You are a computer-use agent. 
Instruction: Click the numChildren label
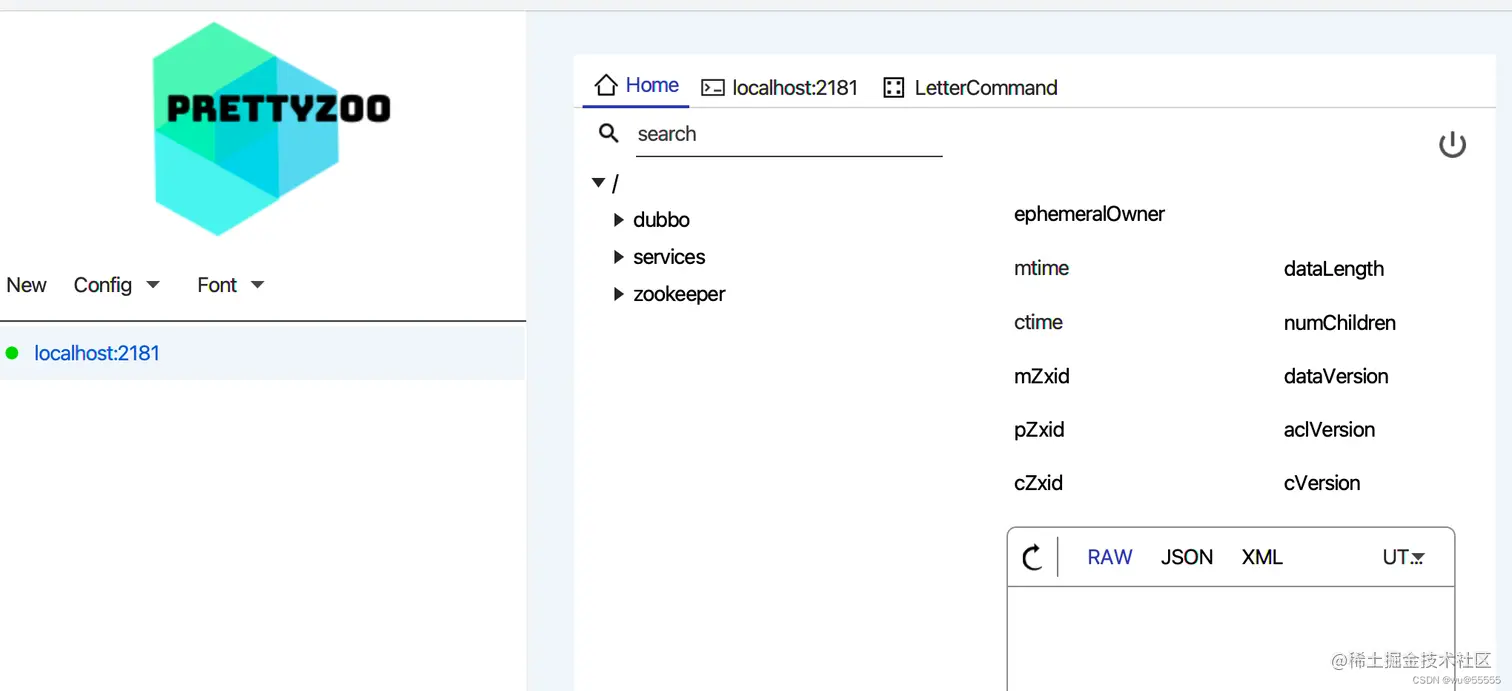pos(1340,323)
